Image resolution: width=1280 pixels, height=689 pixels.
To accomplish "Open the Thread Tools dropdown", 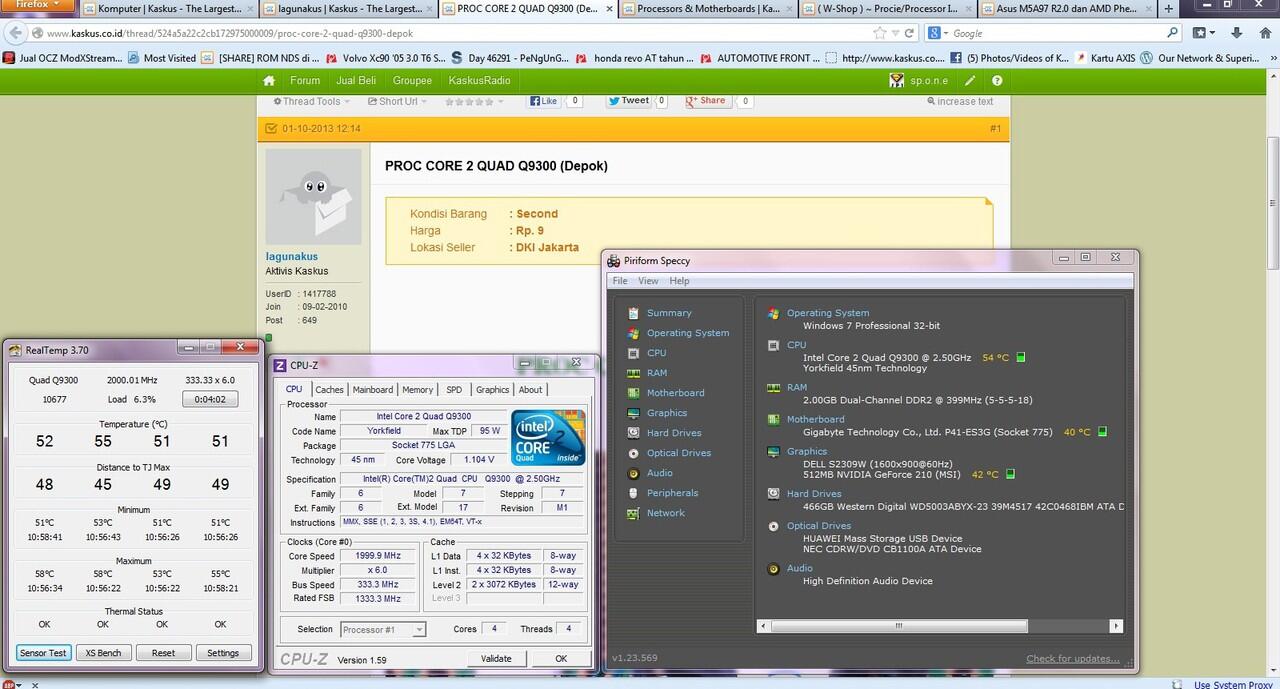I will pos(312,101).
